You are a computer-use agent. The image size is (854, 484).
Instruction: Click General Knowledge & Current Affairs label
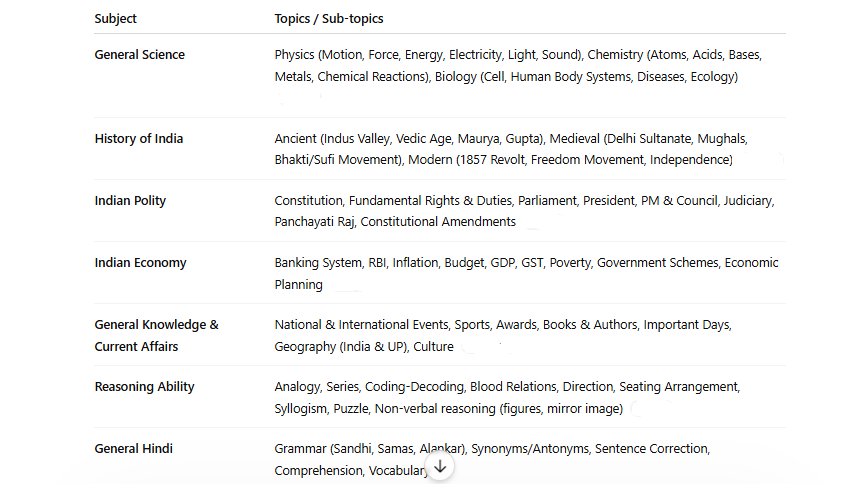tap(156, 335)
